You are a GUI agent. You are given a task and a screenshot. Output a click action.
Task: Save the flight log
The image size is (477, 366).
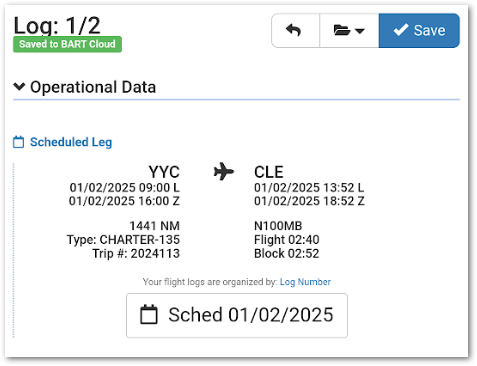[419, 31]
